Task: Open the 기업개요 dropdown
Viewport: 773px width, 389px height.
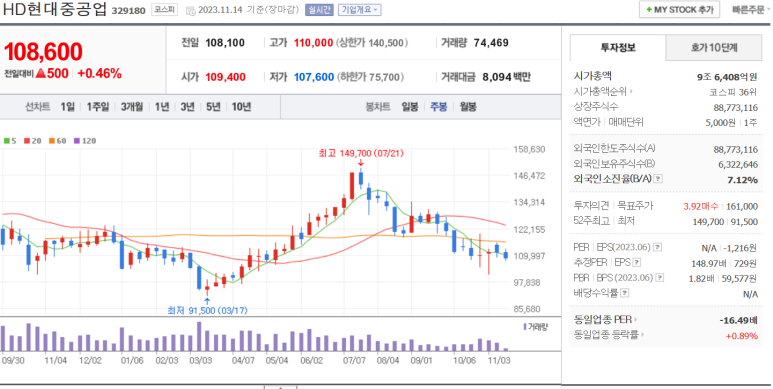Action: 359,10
